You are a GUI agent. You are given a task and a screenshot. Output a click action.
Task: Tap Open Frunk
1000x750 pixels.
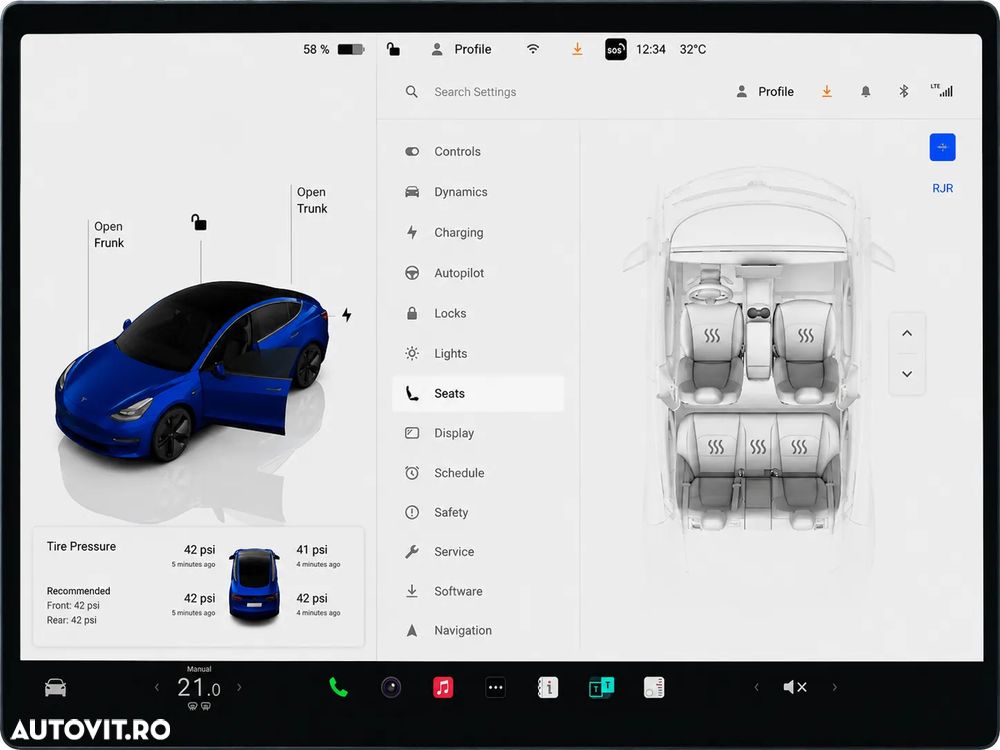(x=108, y=235)
